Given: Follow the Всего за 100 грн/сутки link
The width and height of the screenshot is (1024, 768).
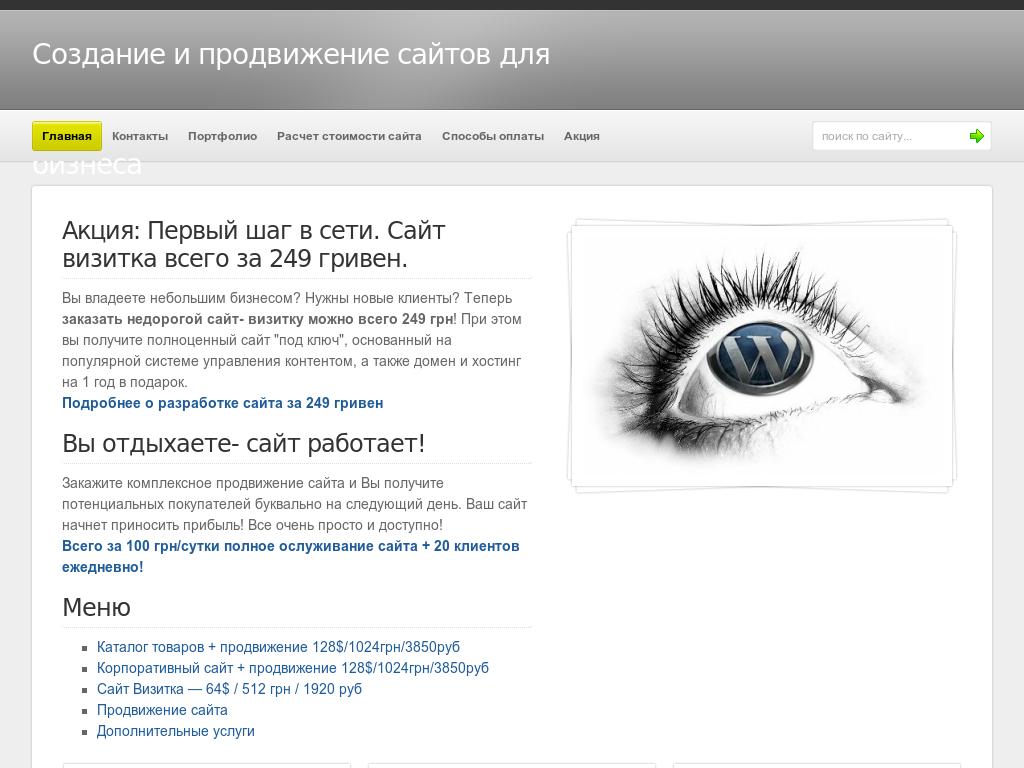Looking at the screenshot, I should tap(291, 556).
